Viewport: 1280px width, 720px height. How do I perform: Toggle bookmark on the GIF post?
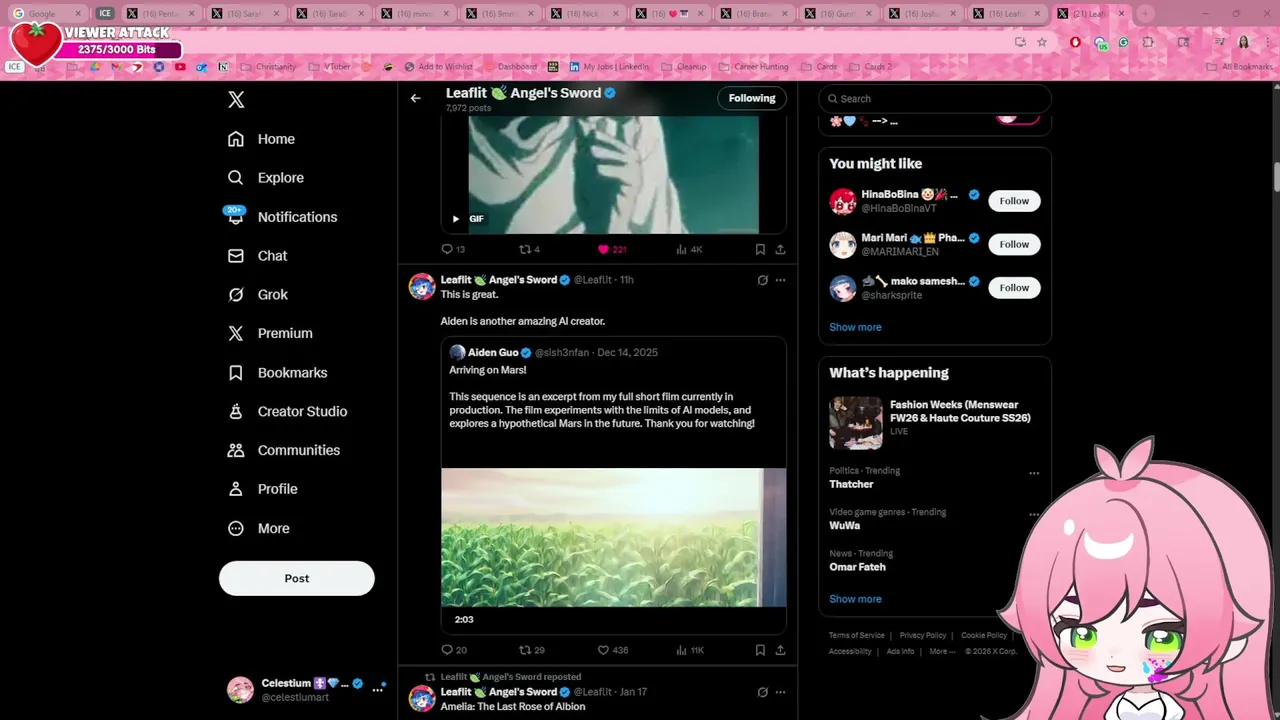760,249
